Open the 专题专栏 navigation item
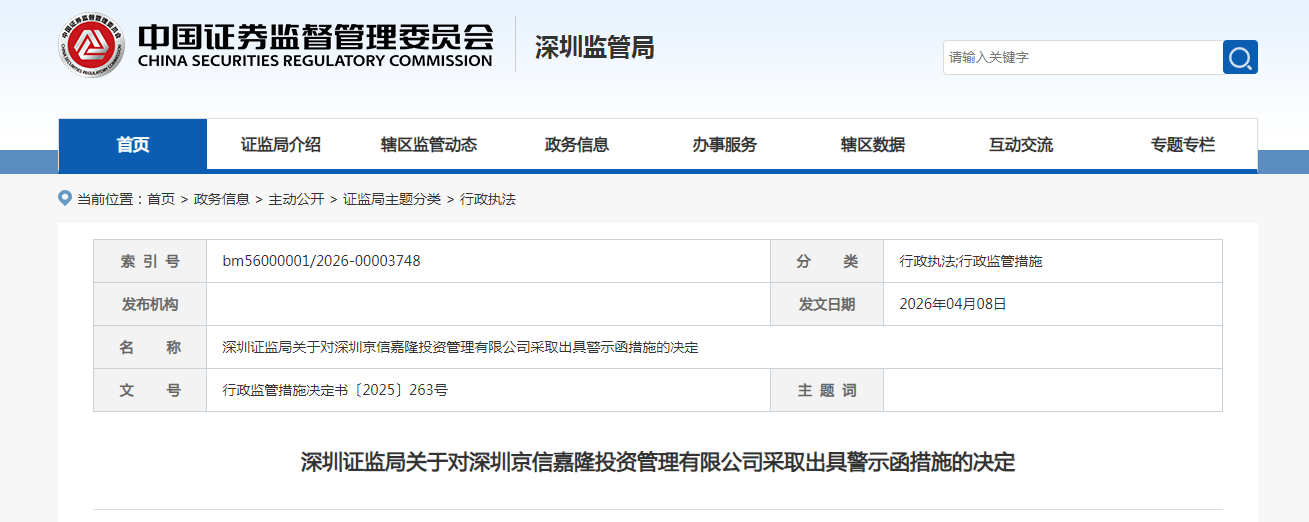The image size is (1309, 522). pyautogui.click(x=1183, y=145)
